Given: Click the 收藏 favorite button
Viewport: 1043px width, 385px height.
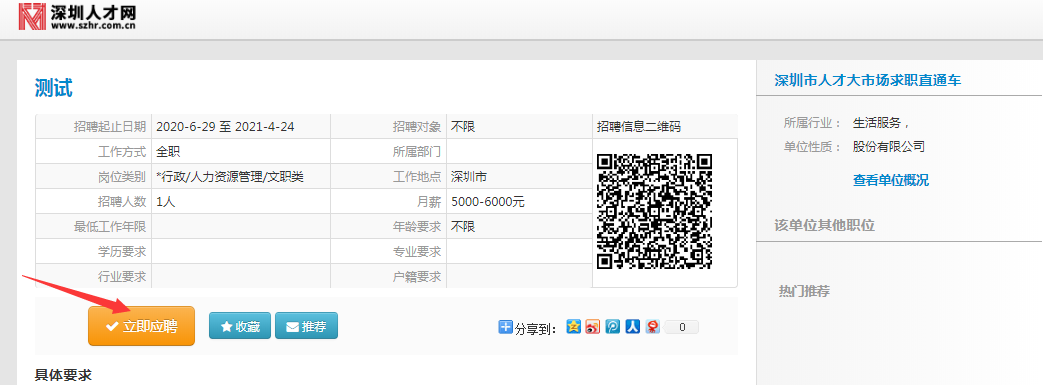Looking at the screenshot, I should coord(239,326).
